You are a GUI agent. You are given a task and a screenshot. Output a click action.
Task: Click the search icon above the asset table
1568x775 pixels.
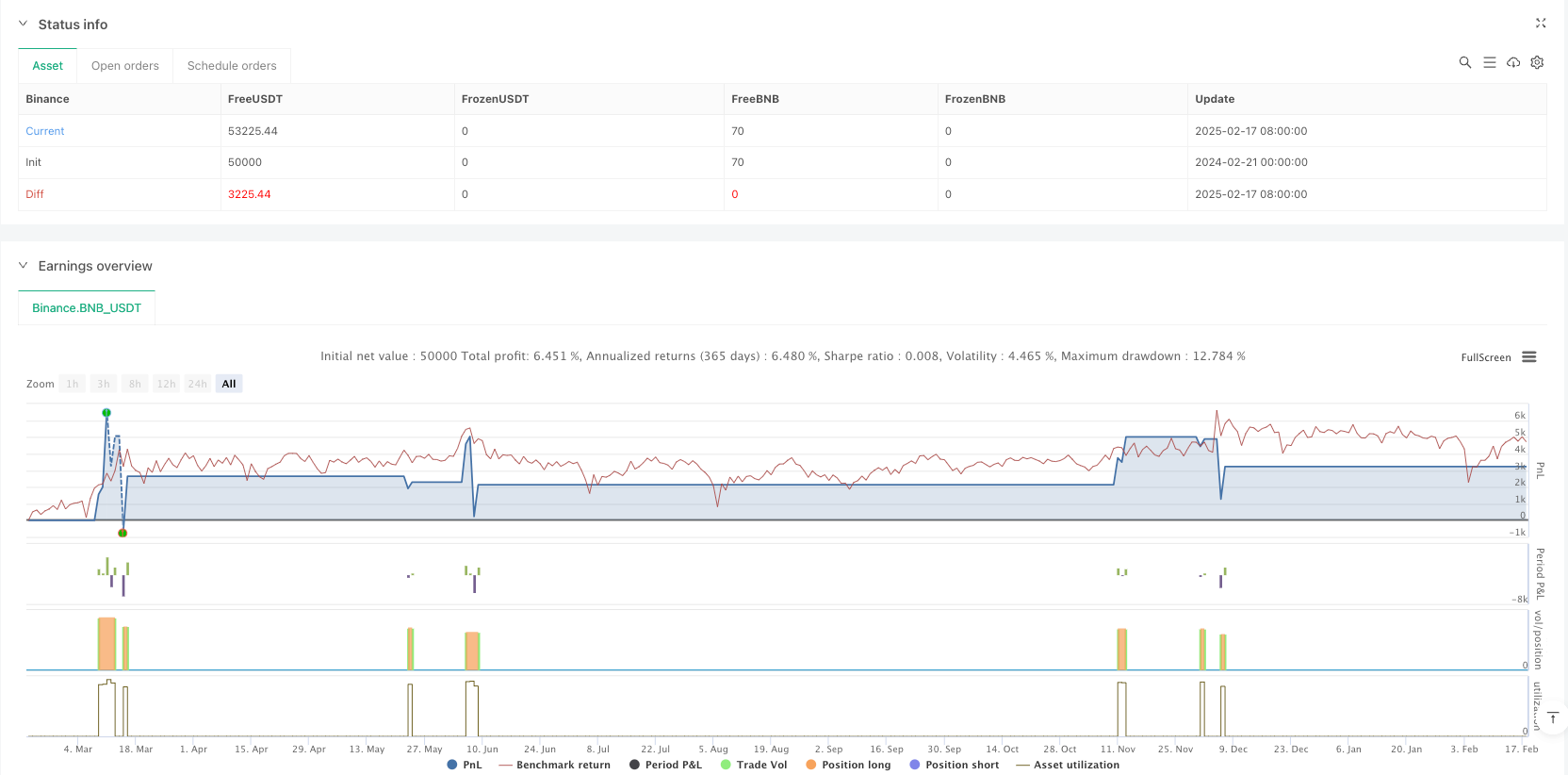pos(1464,62)
